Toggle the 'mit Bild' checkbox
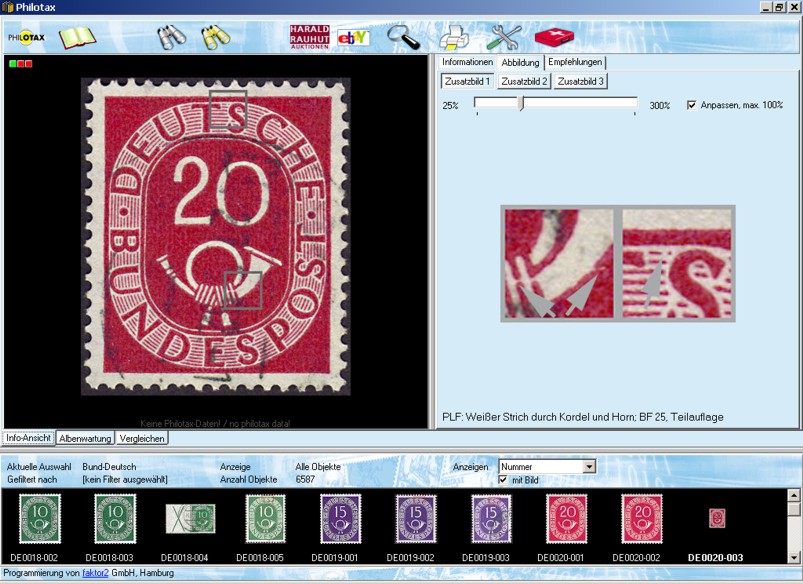 click(x=503, y=480)
